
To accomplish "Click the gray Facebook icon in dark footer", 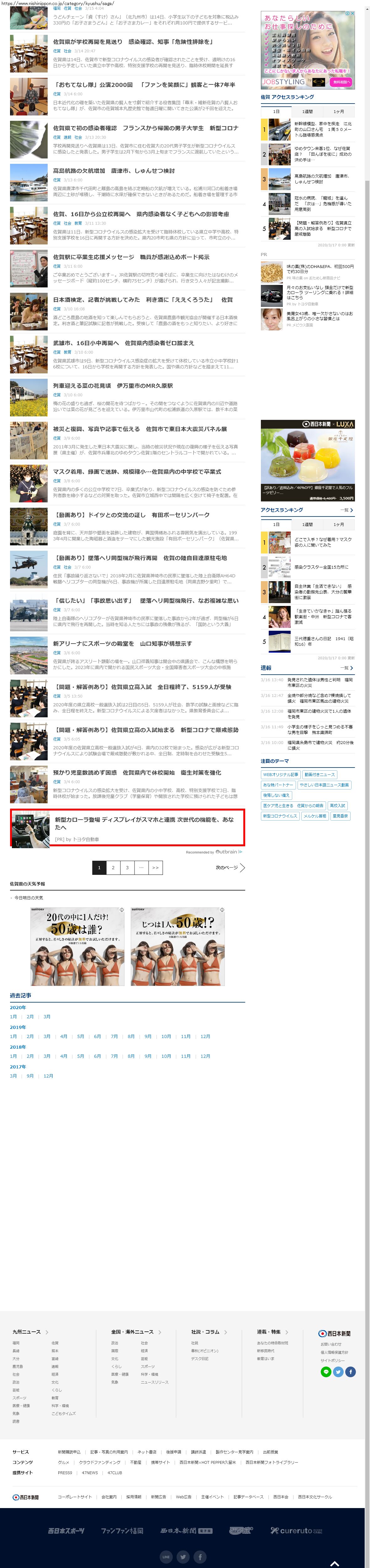I will (200, 1556).
